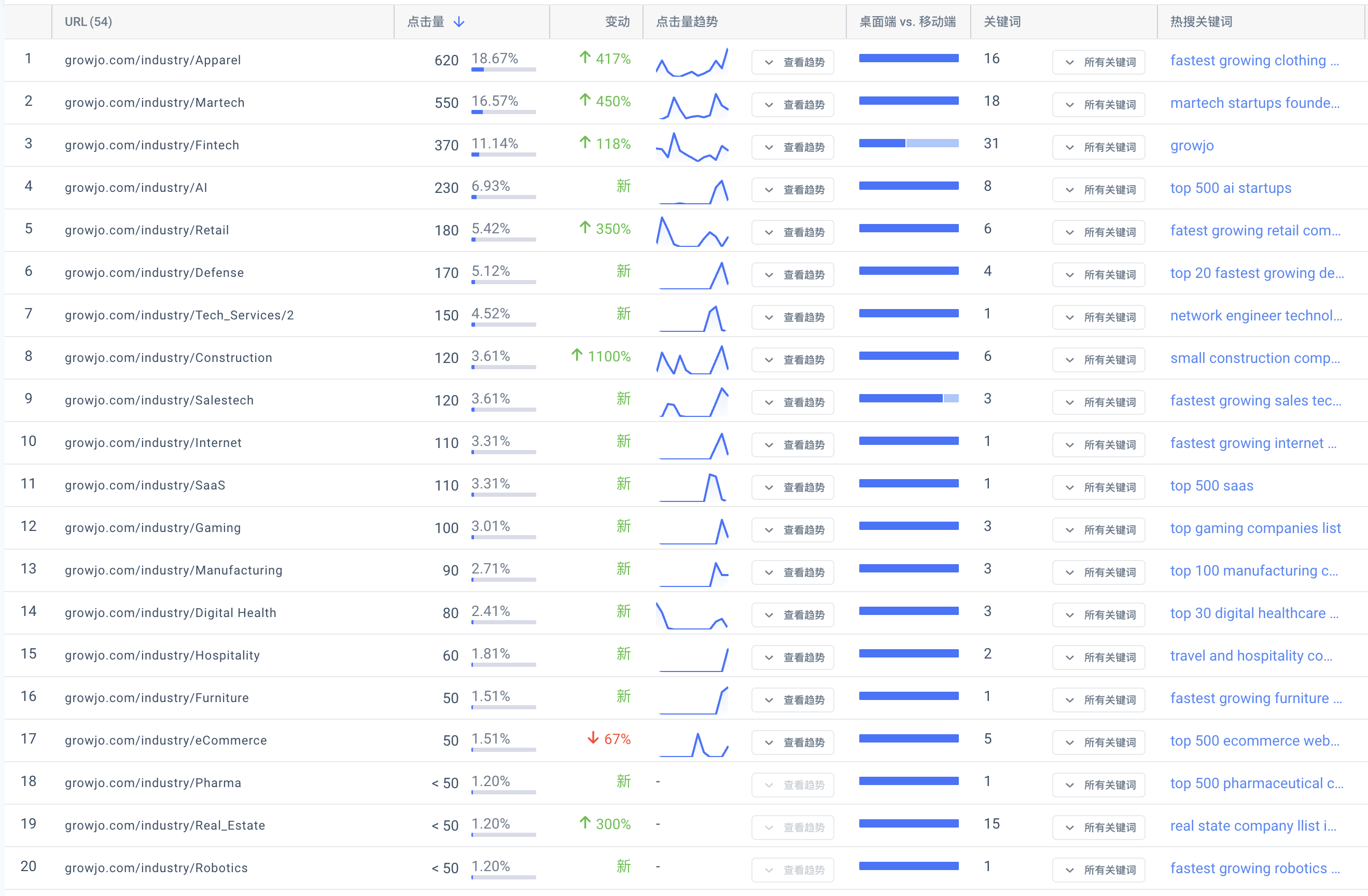Click the desktop vs mobile bar for Salestech
This screenshot has width=1368, height=896.
[908, 398]
